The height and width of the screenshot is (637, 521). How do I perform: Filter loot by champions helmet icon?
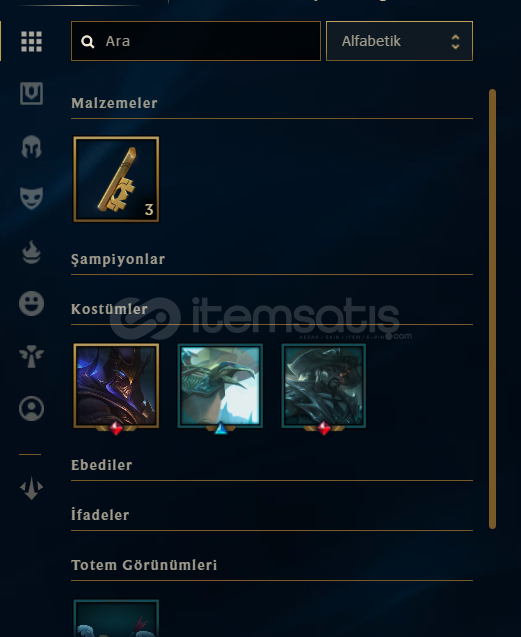(x=31, y=146)
